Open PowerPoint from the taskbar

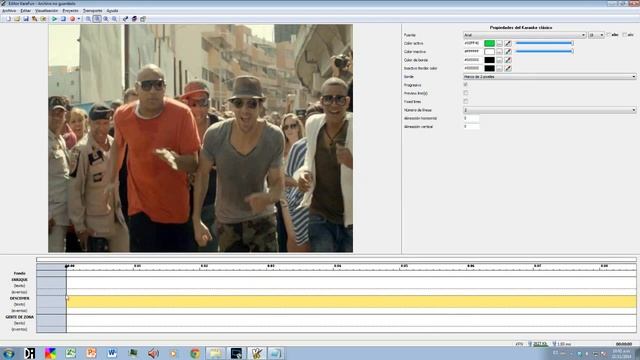point(91,353)
